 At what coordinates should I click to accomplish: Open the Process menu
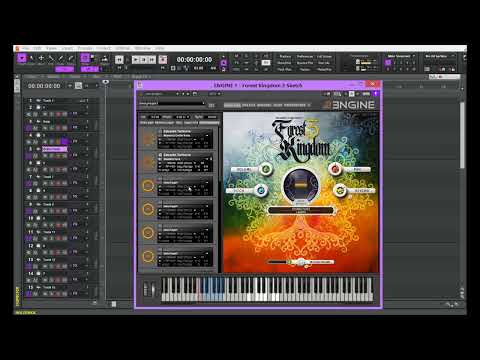point(85,48)
